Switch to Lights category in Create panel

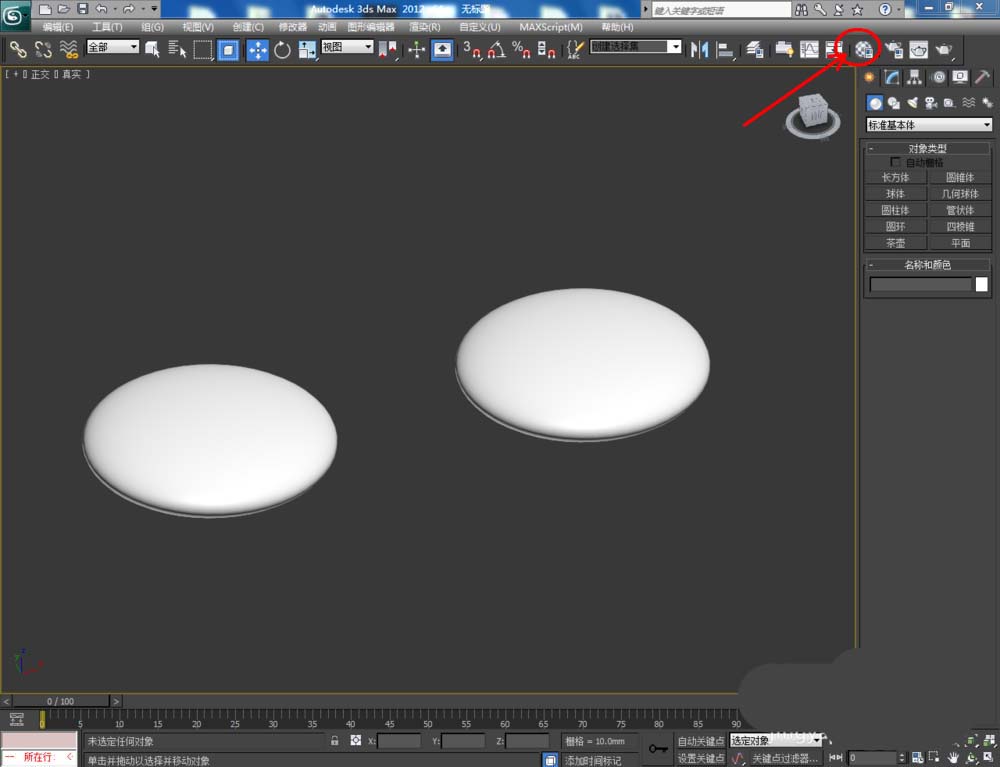coord(911,102)
